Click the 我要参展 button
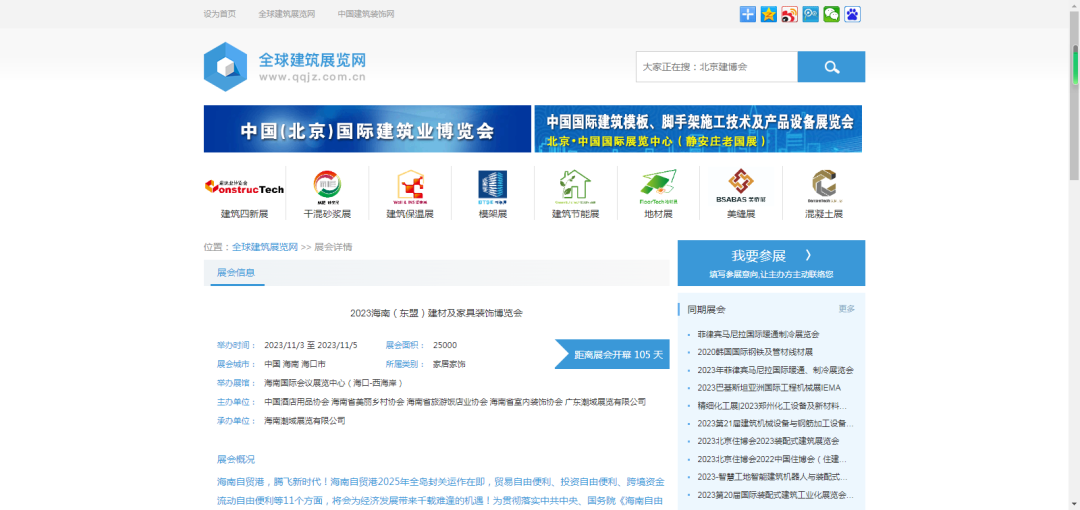This screenshot has height=510, width=1080. 771,263
